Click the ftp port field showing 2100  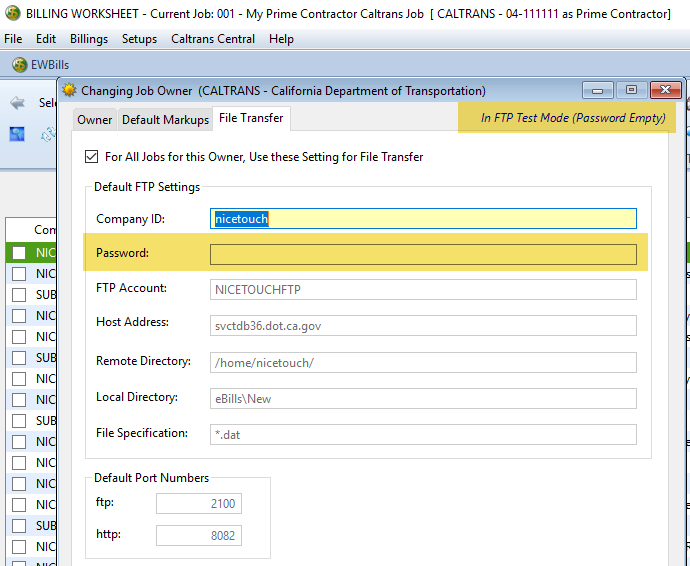point(199,504)
